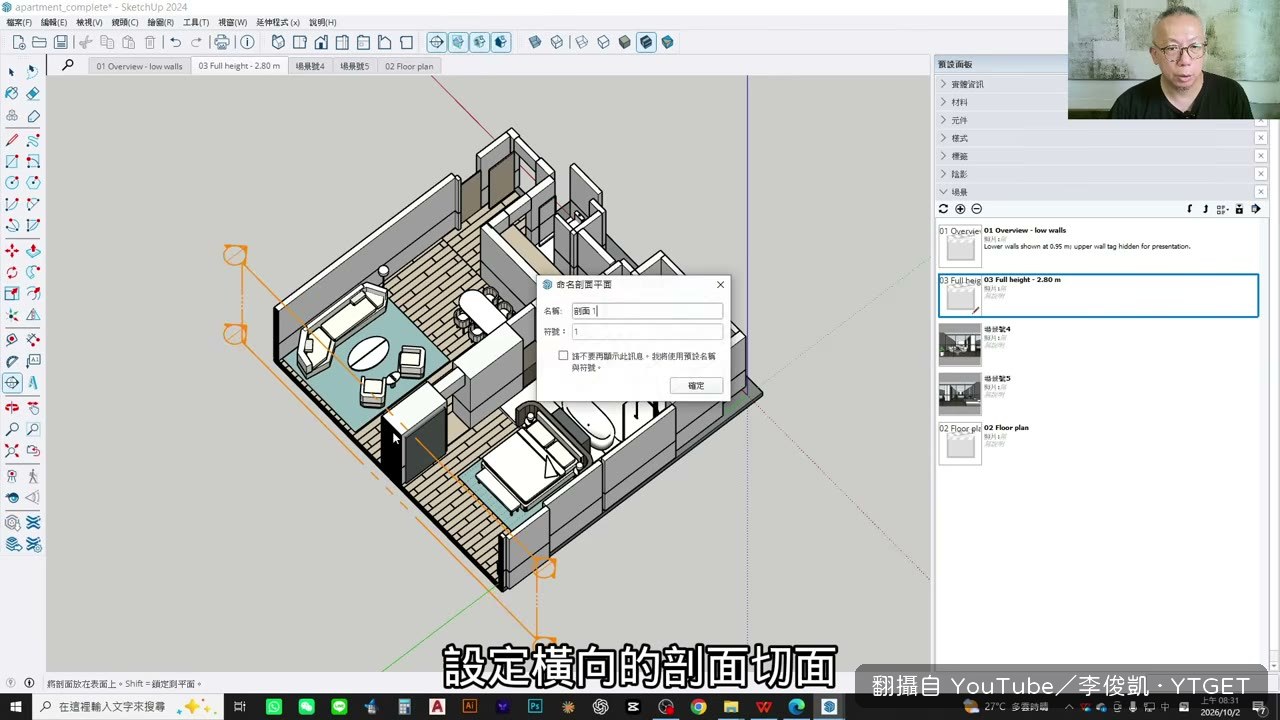Switch to Iso view icon
This screenshot has width=1280, height=720.
click(278, 42)
